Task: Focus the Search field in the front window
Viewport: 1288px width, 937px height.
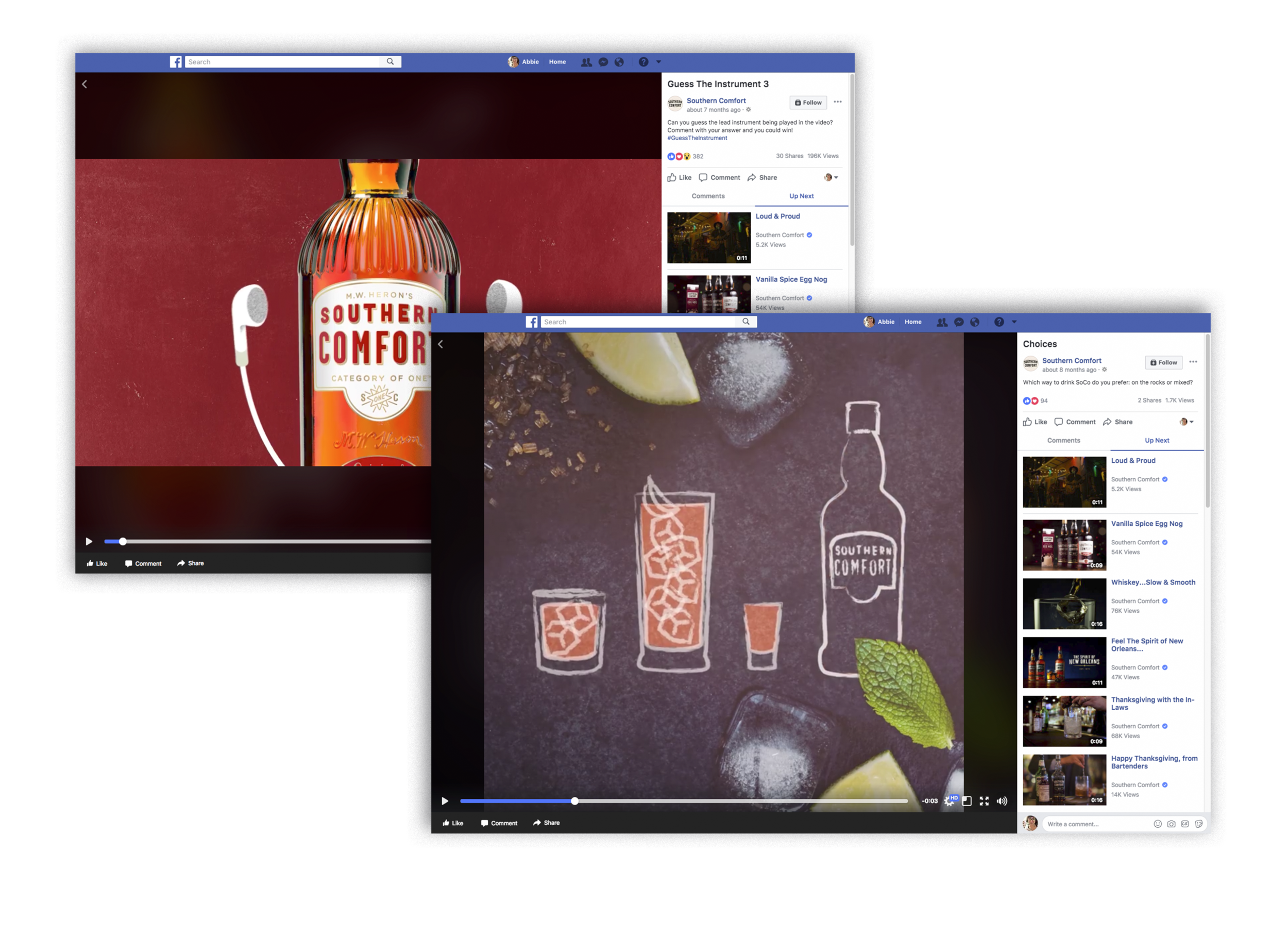Action: [x=638, y=322]
